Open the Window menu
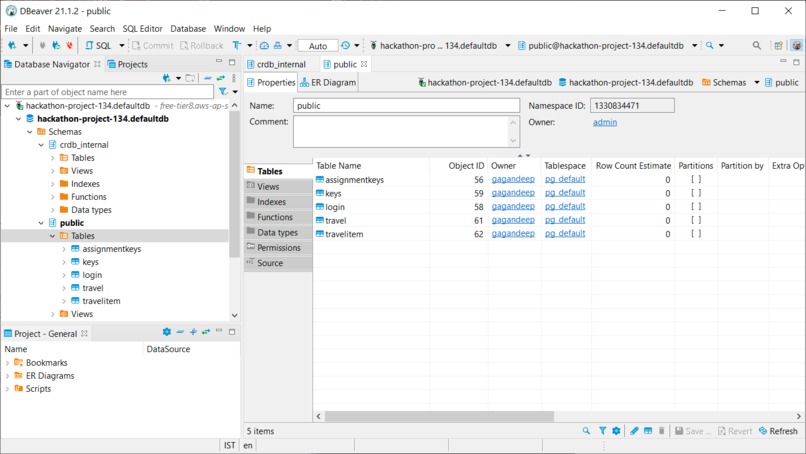The width and height of the screenshot is (806, 454). pyautogui.click(x=229, y=29)
